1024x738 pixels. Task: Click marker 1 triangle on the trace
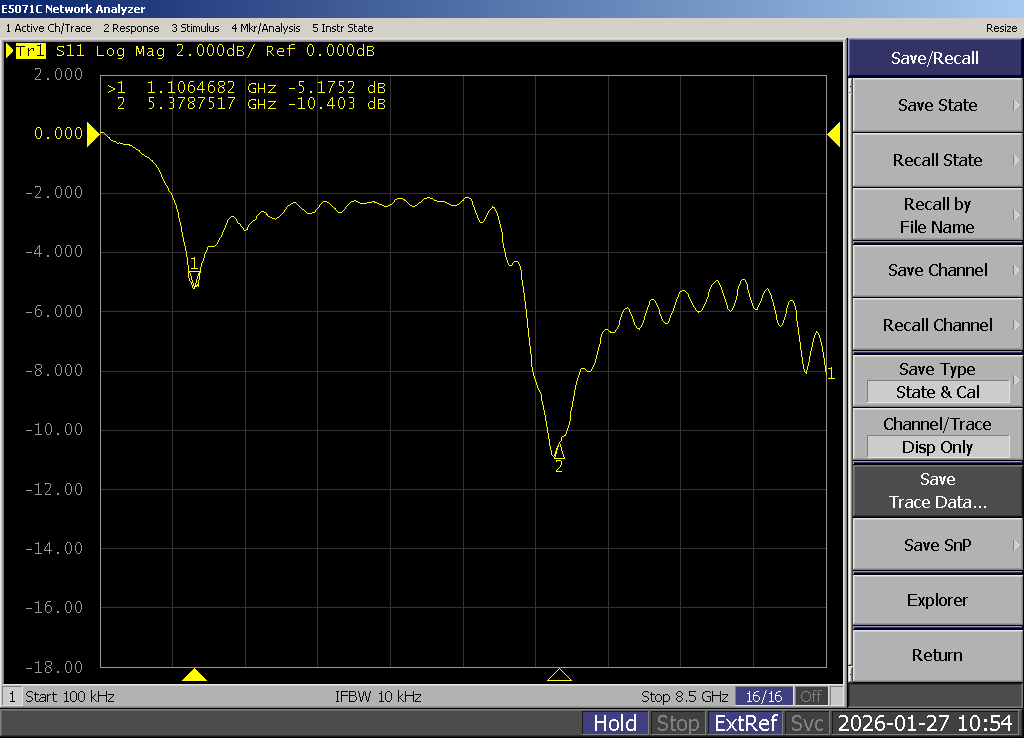194,279
